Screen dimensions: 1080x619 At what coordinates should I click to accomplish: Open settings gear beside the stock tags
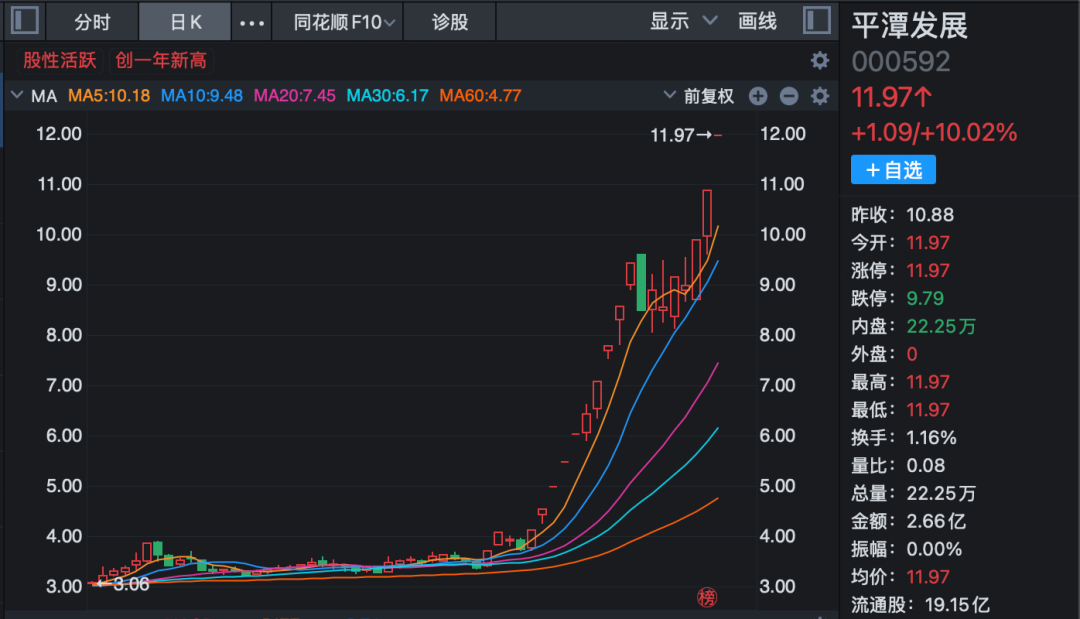pos(820,61)
